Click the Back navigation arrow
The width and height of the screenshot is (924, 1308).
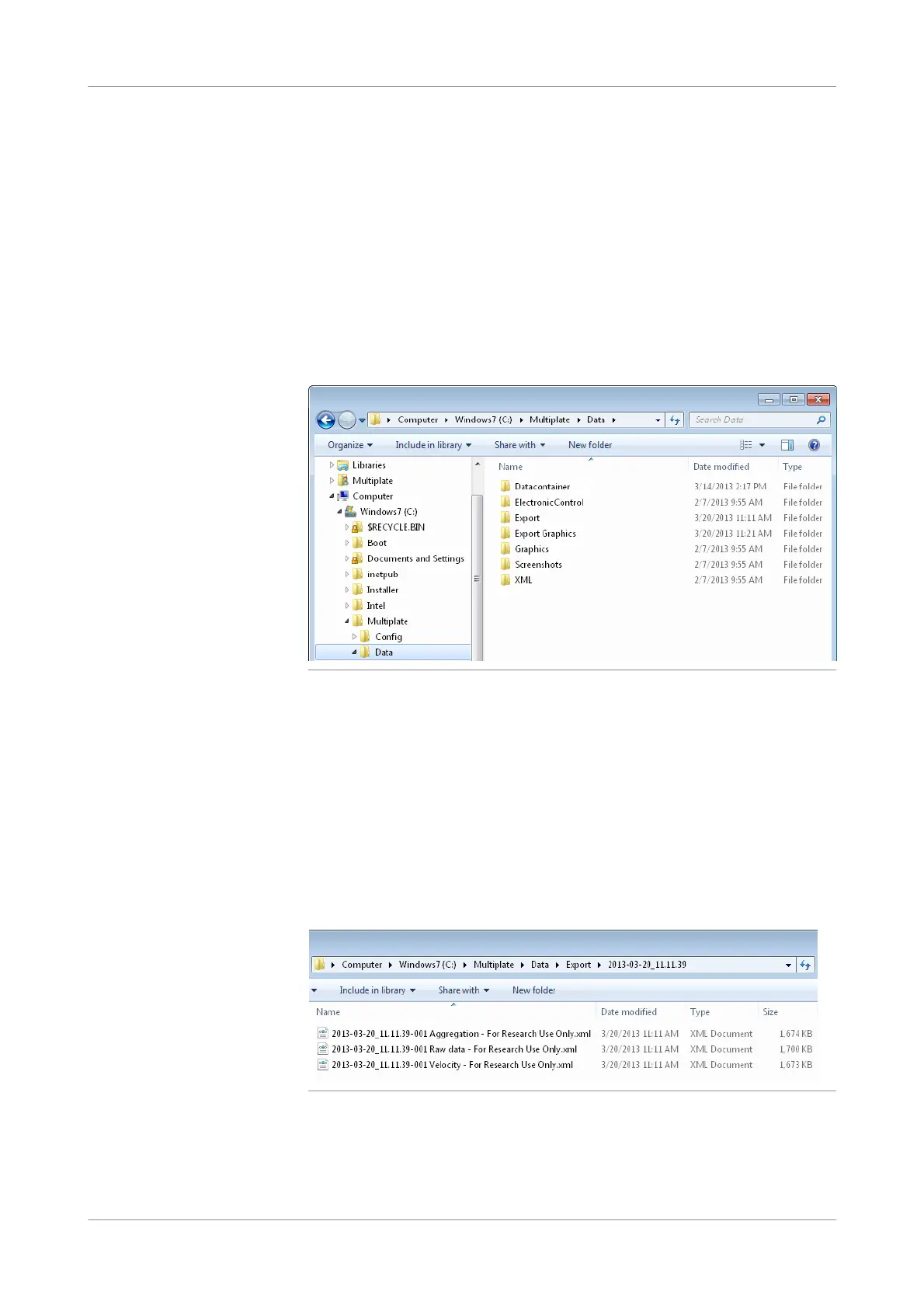pyautogui.click(x=326, y=420)
